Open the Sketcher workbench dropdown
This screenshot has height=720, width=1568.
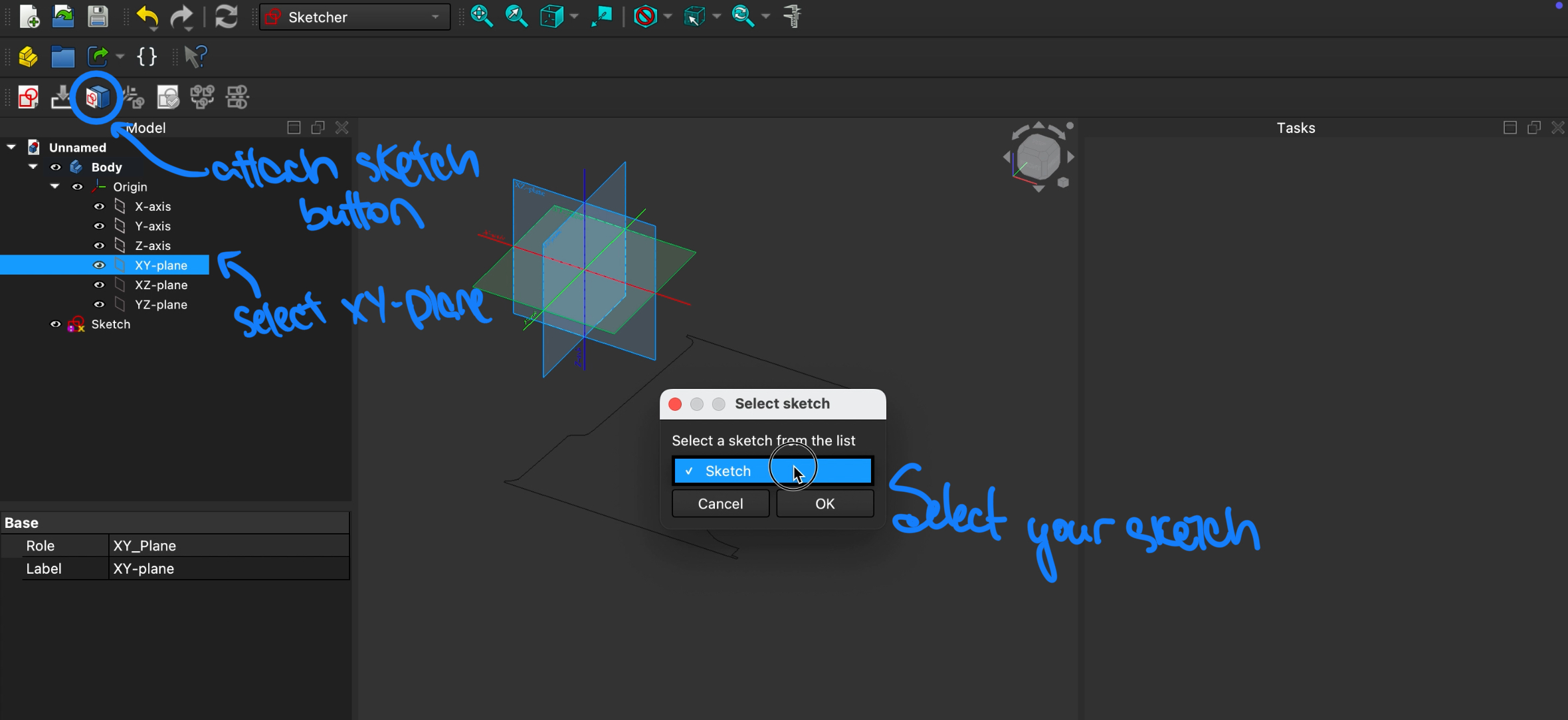(355, 17)
